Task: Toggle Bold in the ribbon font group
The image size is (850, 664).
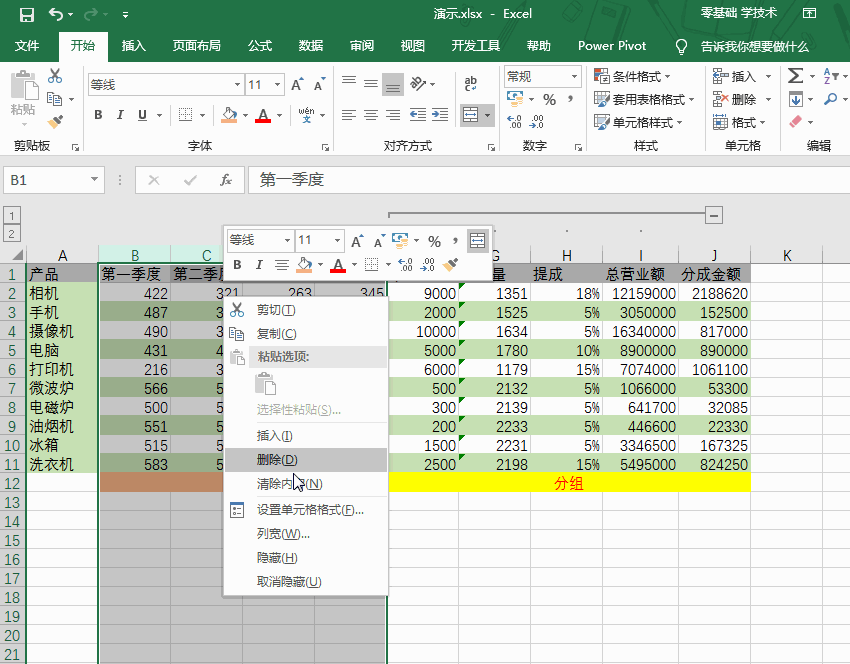Action: [x=98, y=115]
